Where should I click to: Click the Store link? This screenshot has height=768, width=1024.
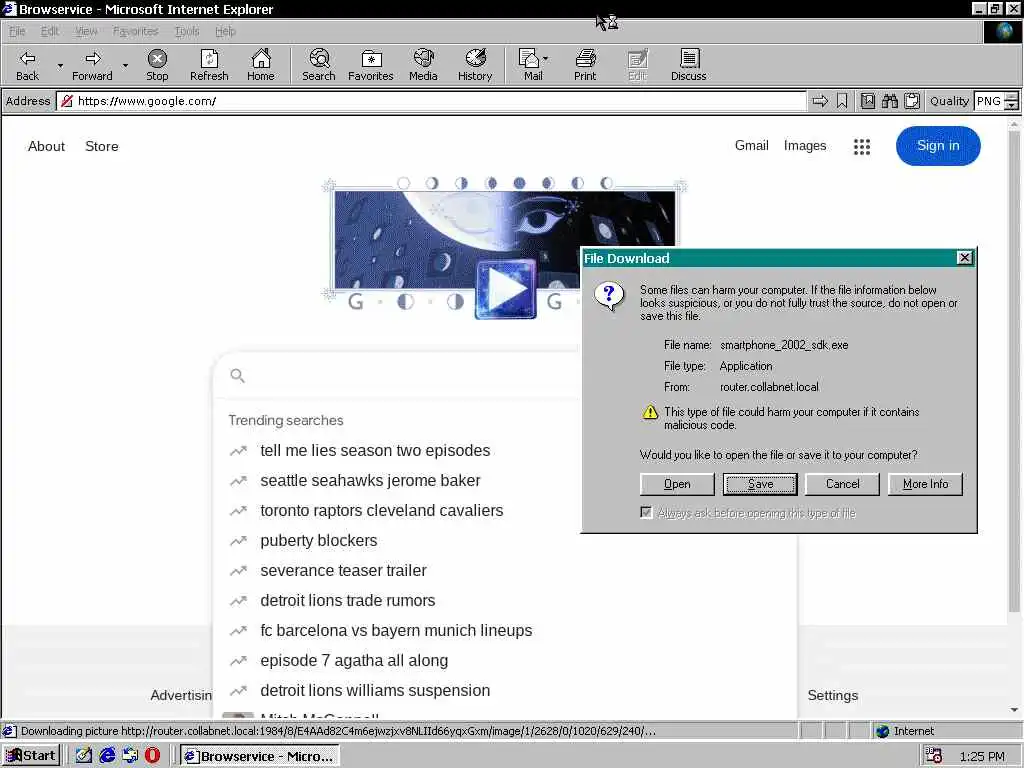[x=102, y=146]
